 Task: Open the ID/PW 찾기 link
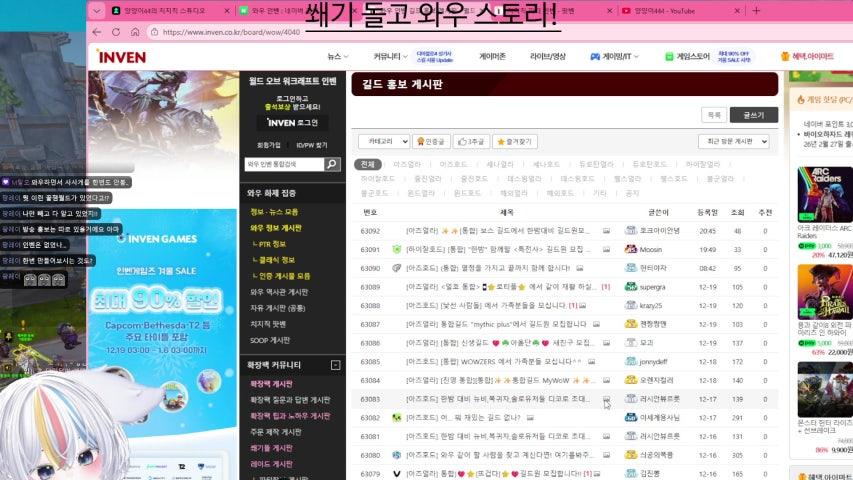click(x=312, y=145)
